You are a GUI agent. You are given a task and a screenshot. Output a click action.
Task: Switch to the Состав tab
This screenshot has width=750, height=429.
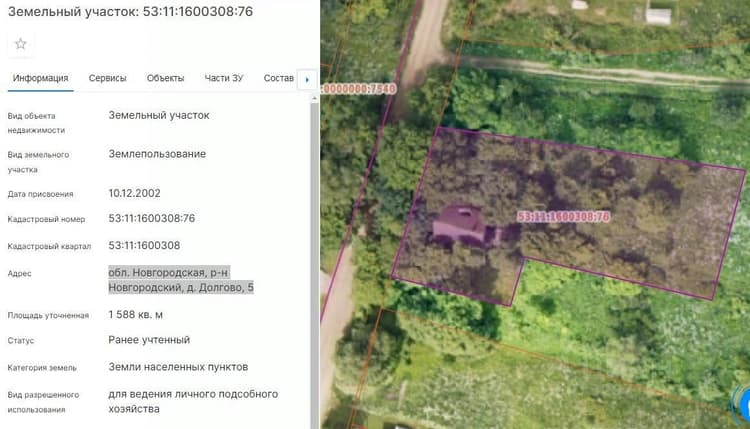(279, 78)
